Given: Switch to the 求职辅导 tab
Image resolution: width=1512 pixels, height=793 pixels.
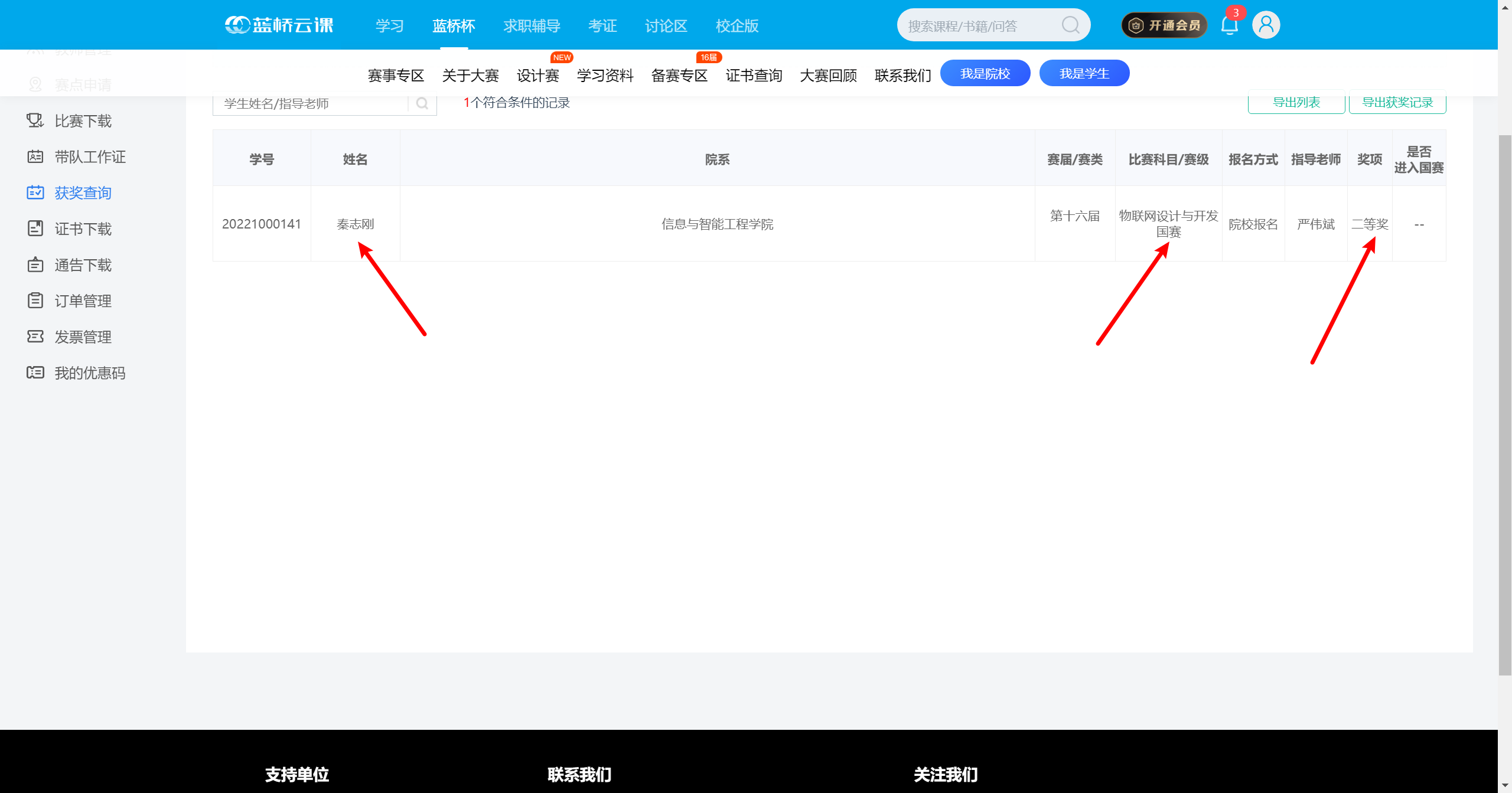Looking at the screenshot, I should (531, 25).
